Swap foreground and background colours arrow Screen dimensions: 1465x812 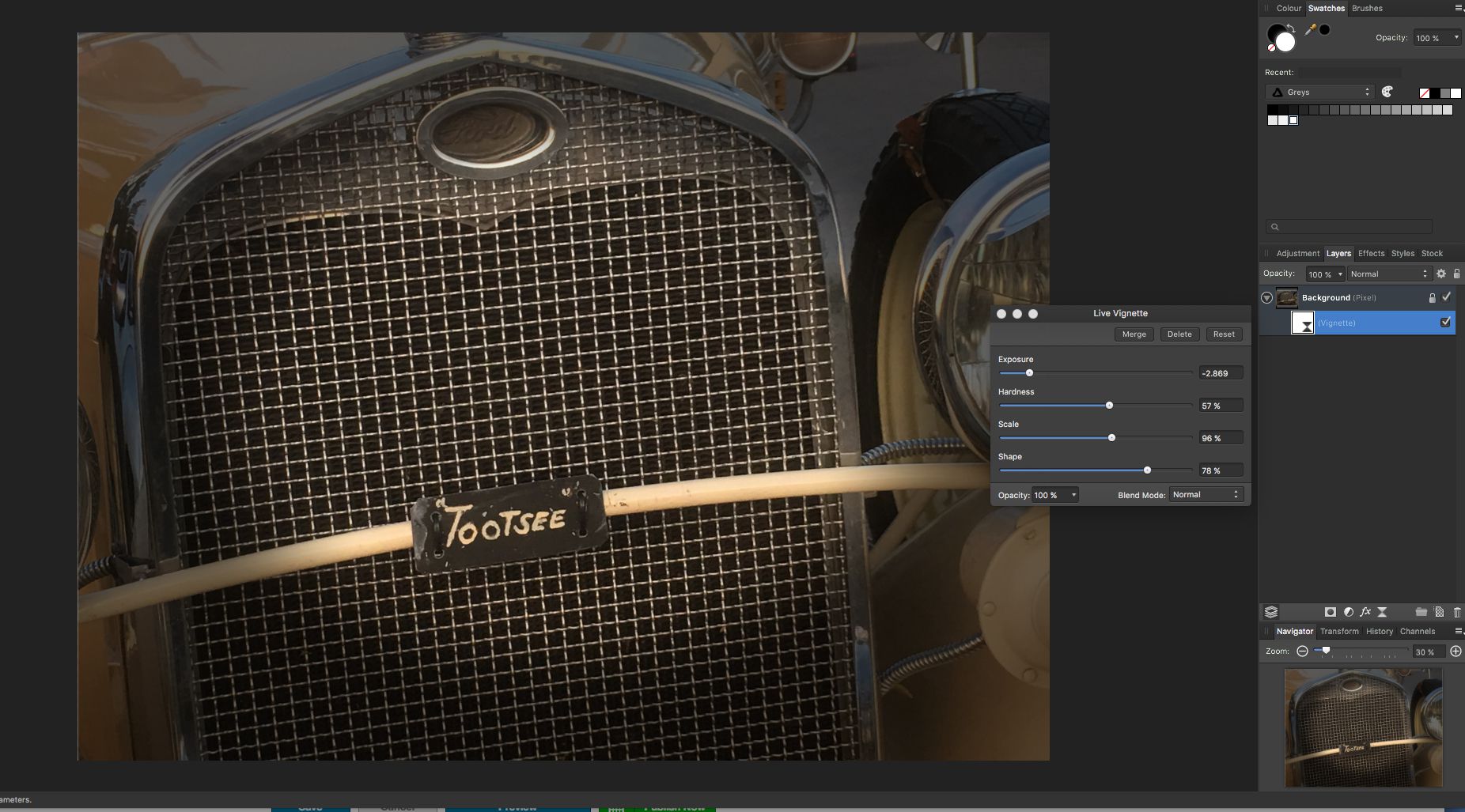coord(1291,28)
